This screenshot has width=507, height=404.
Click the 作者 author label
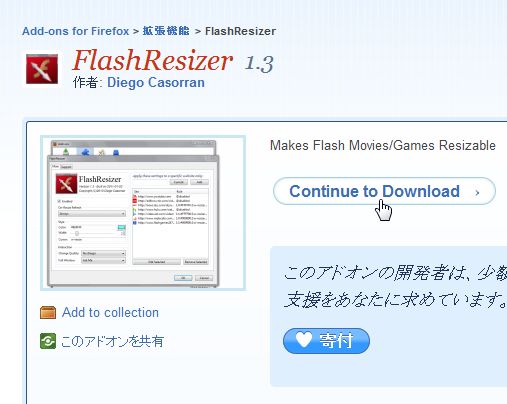click(87, 82)
